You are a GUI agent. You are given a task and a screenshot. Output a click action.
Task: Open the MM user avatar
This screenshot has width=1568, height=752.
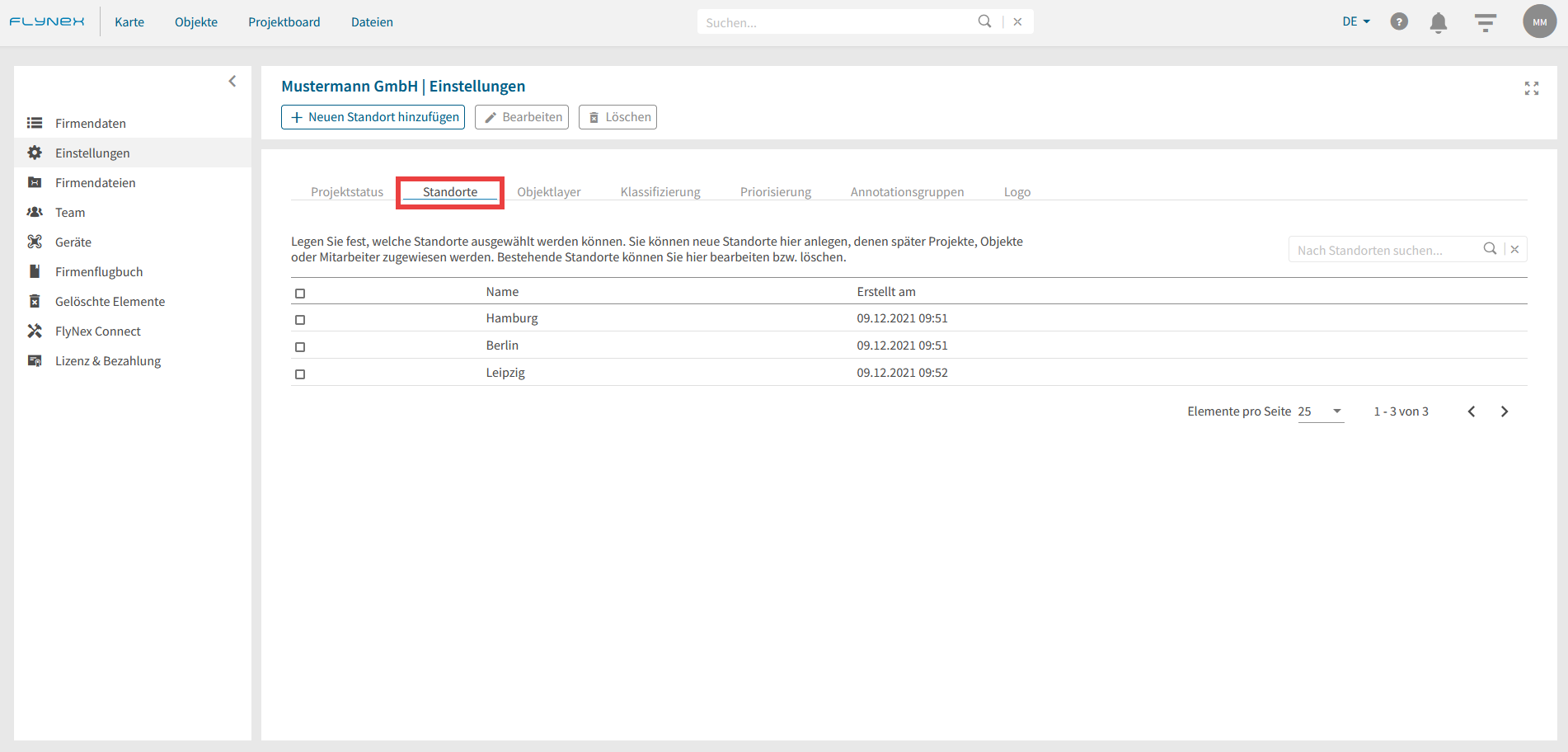(1539, 22)
